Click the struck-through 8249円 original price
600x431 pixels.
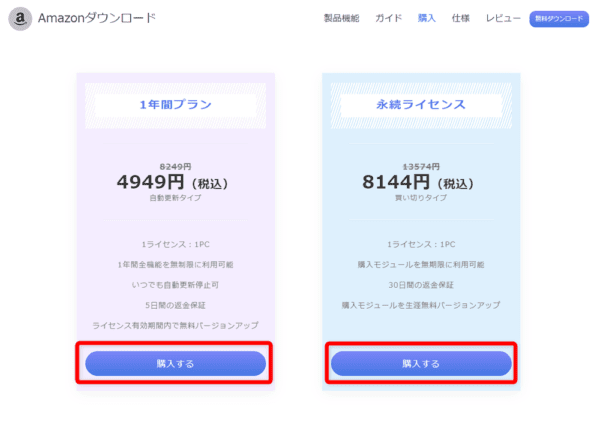(x=176, y=166)
